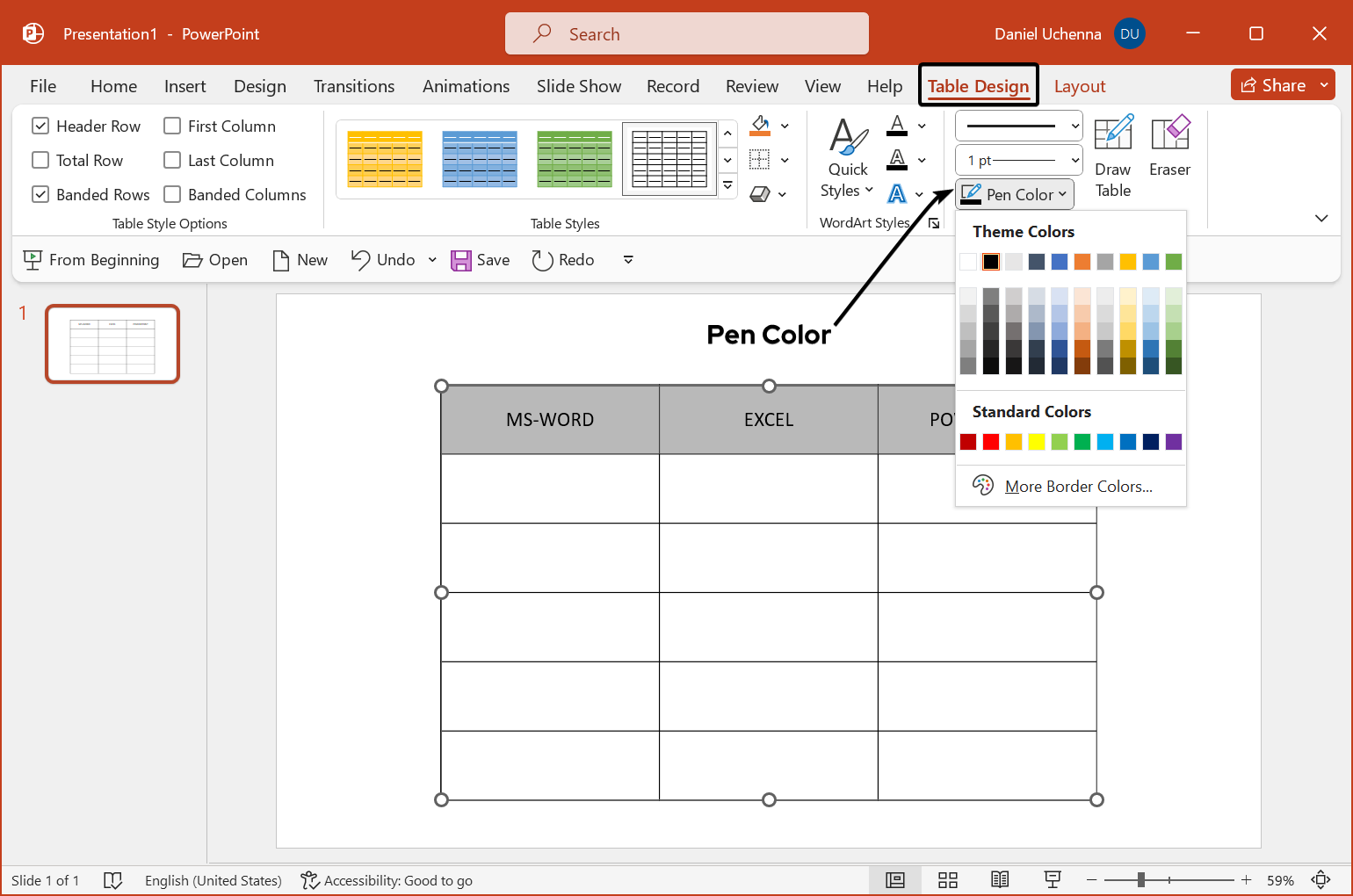Open the pen weight 1 pt dropdown
This screenshot has width=1353, height=896.
point(1019,161)
